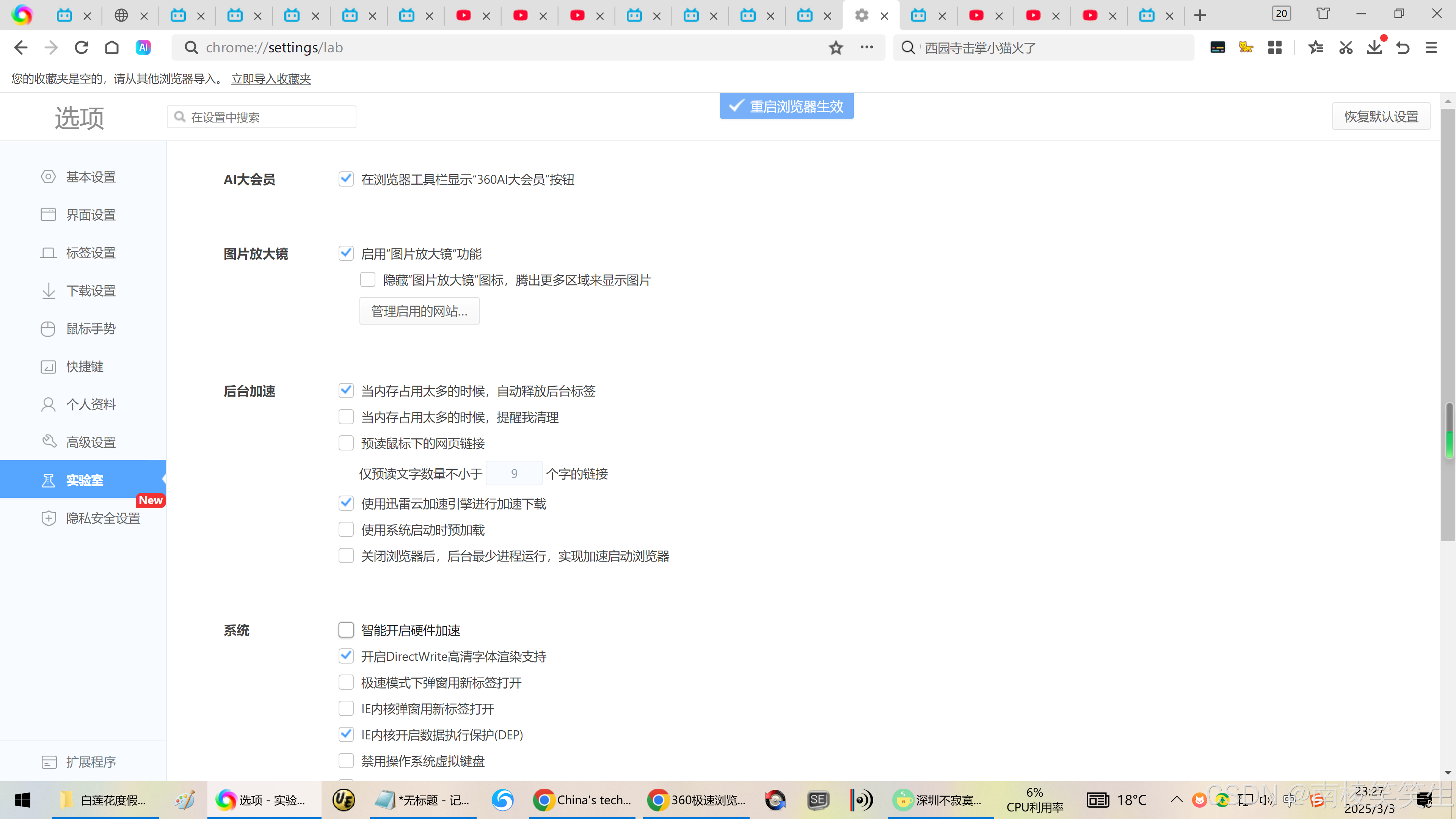
Task: Check 预读鼠标下的网页链接 option
Action: click(x=346, y=443)
